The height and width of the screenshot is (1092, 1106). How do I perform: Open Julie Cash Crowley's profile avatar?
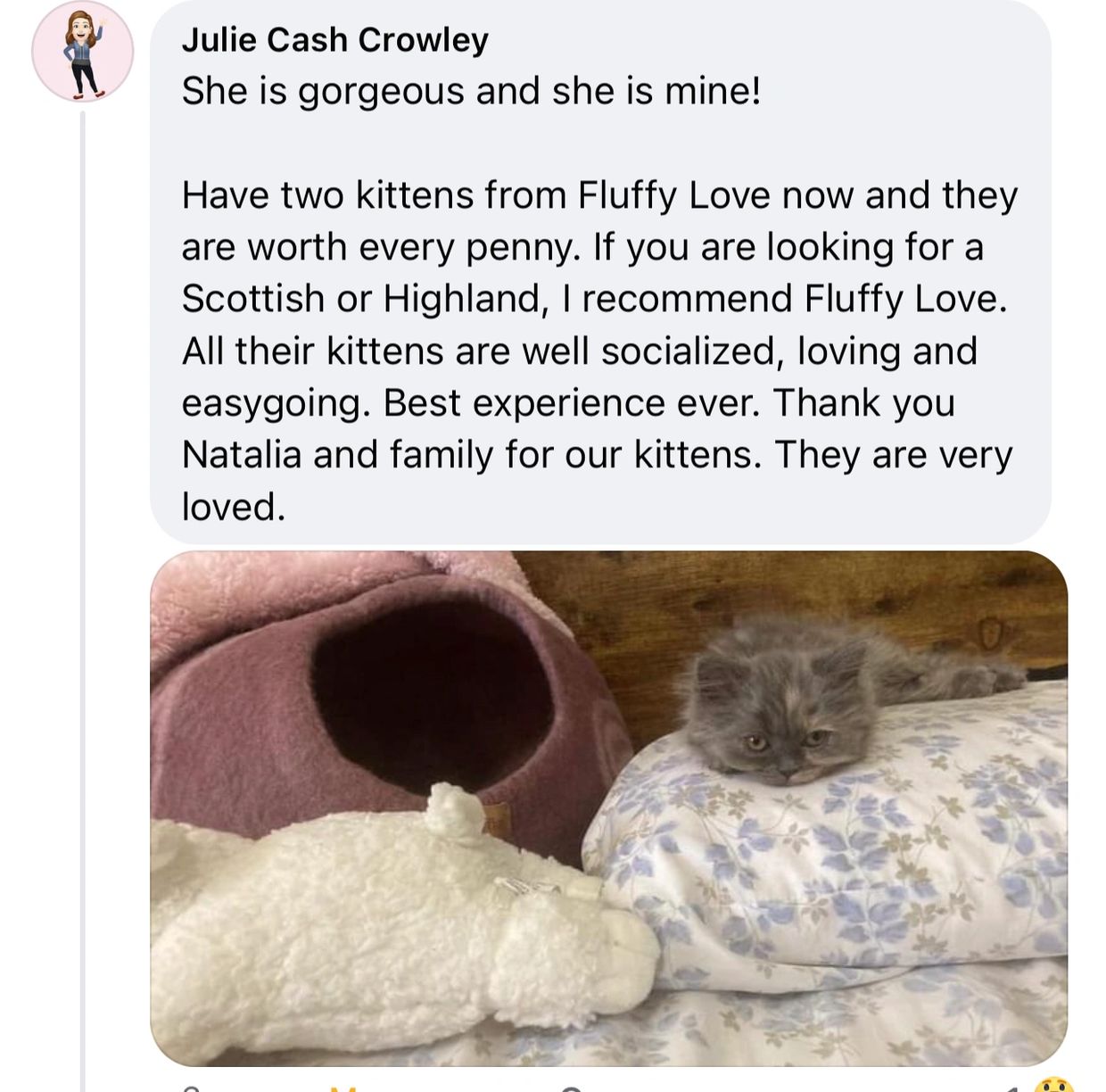(x=82, y=51)
